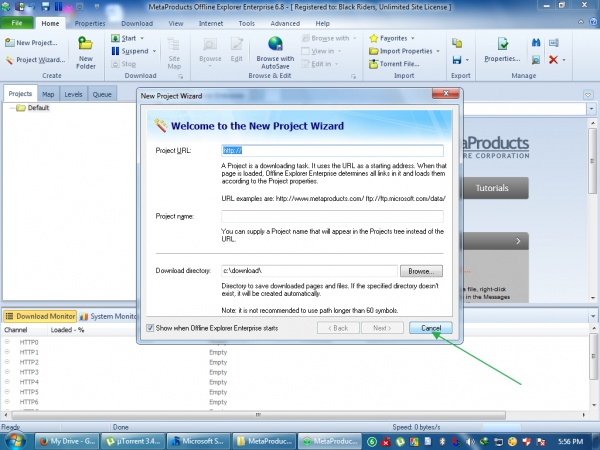Viewport: 600px width, 450px height.
Task: Click the New Project ribbon icon
Action: point(10,42)
